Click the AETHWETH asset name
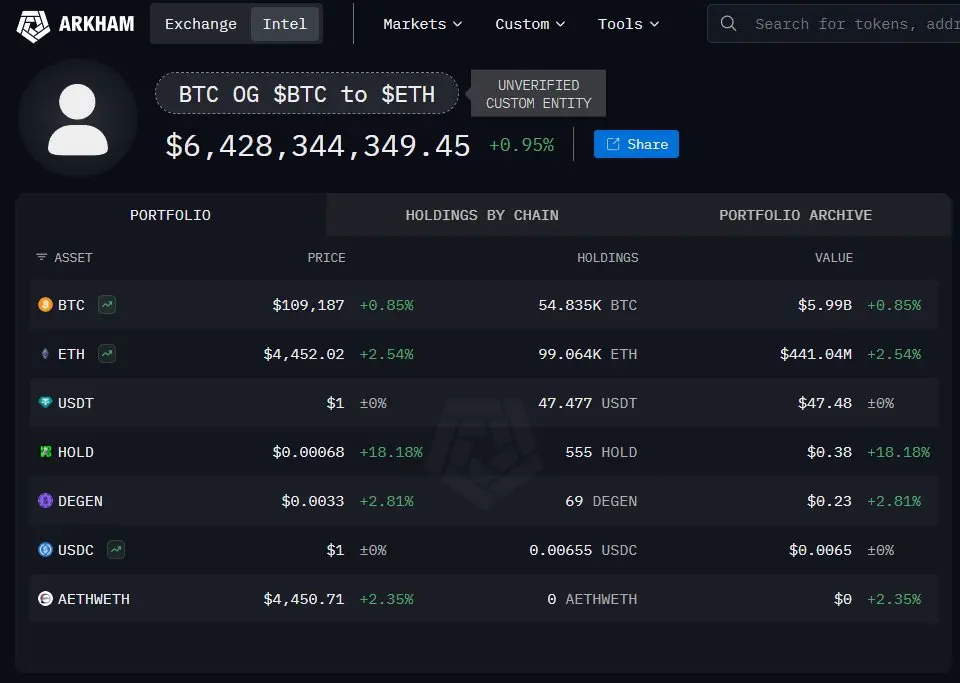960x683 pixels. click(x=94, y=599)
